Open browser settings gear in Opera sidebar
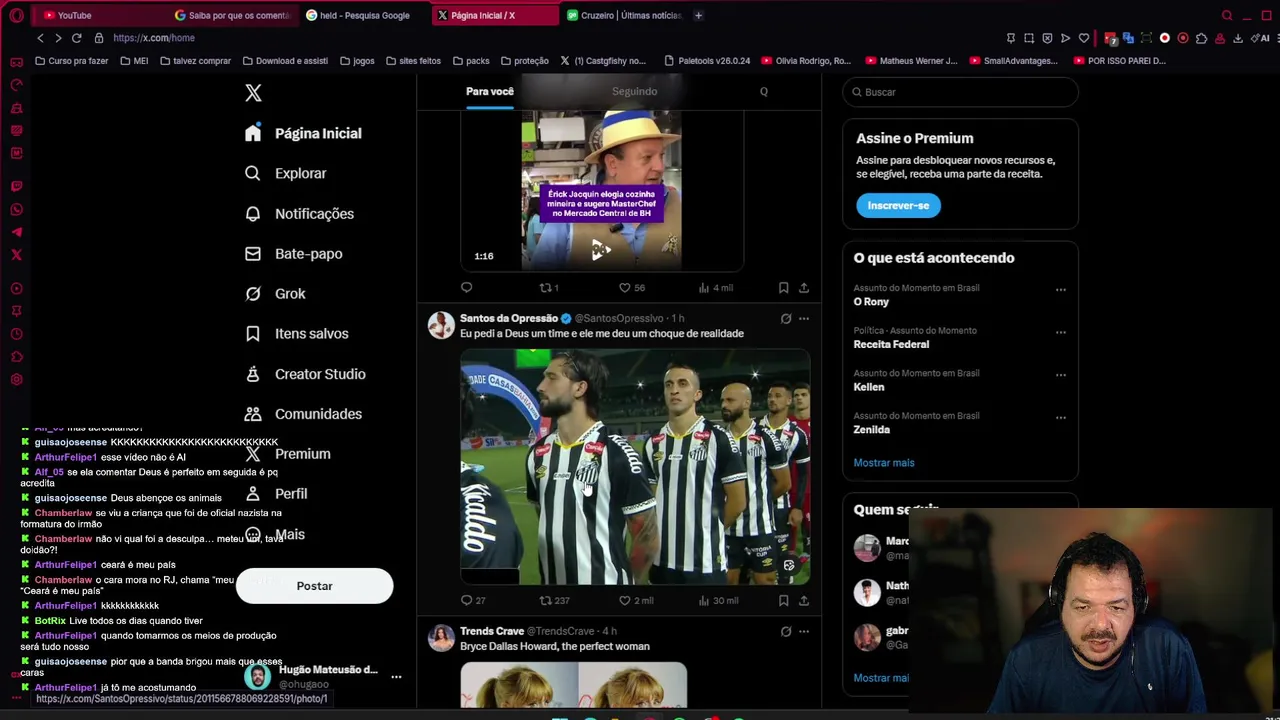Screen dimensions: 1280x720 [16, 379]
